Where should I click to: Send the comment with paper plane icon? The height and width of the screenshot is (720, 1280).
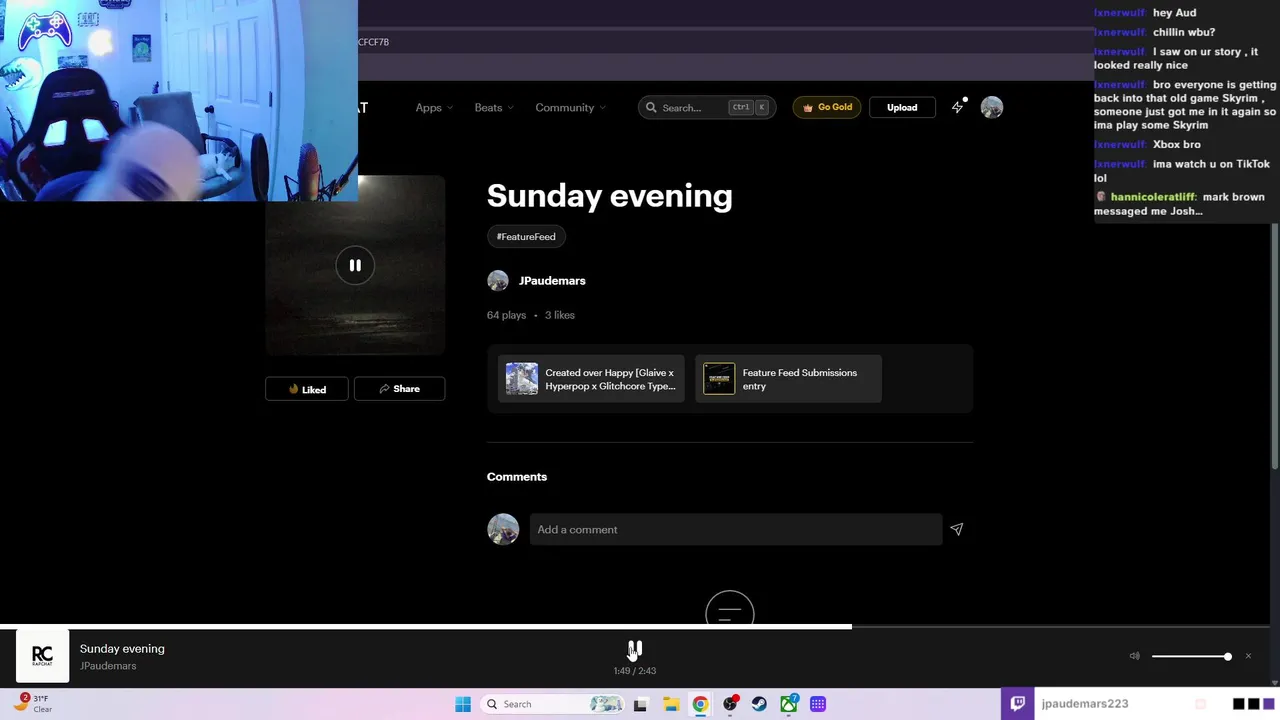(x=957, y=530)
